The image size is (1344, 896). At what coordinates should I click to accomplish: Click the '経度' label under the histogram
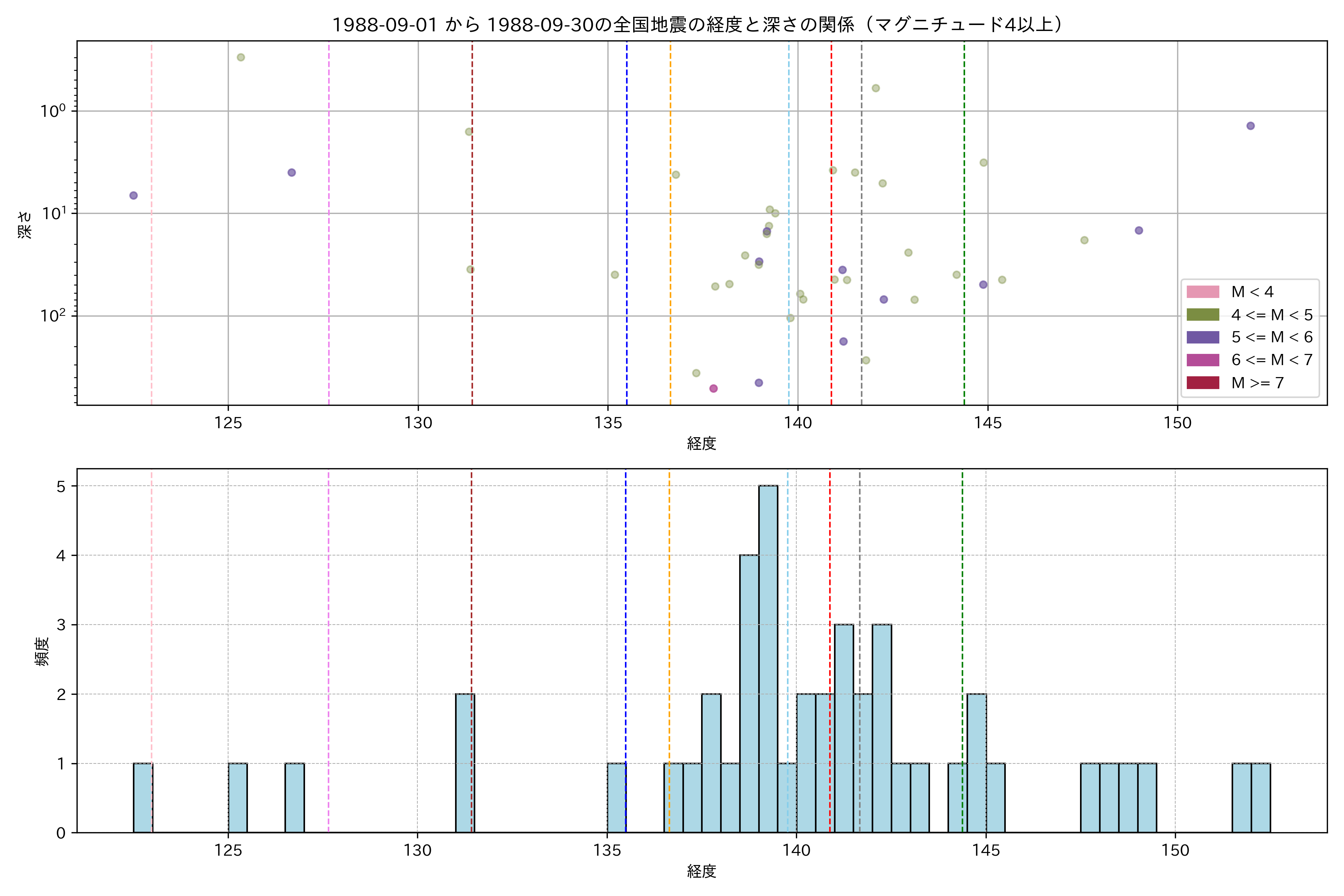click(x=701, y=871)
